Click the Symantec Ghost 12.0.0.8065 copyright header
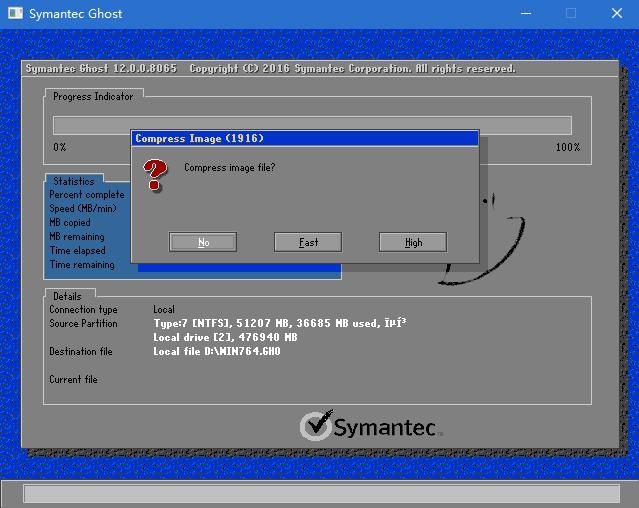639x508 pixels. coord(270,69)
